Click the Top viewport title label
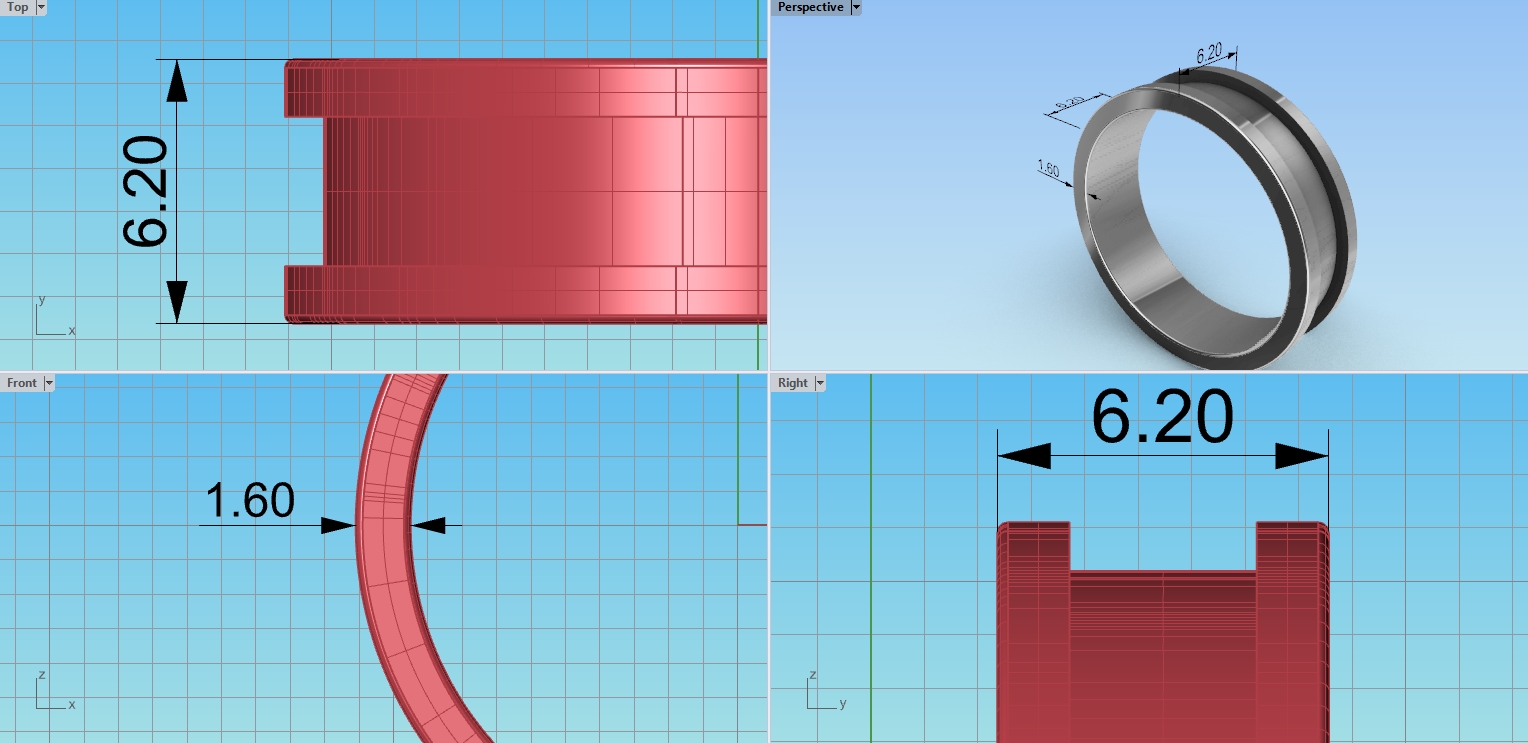 [x=18, y=7]
